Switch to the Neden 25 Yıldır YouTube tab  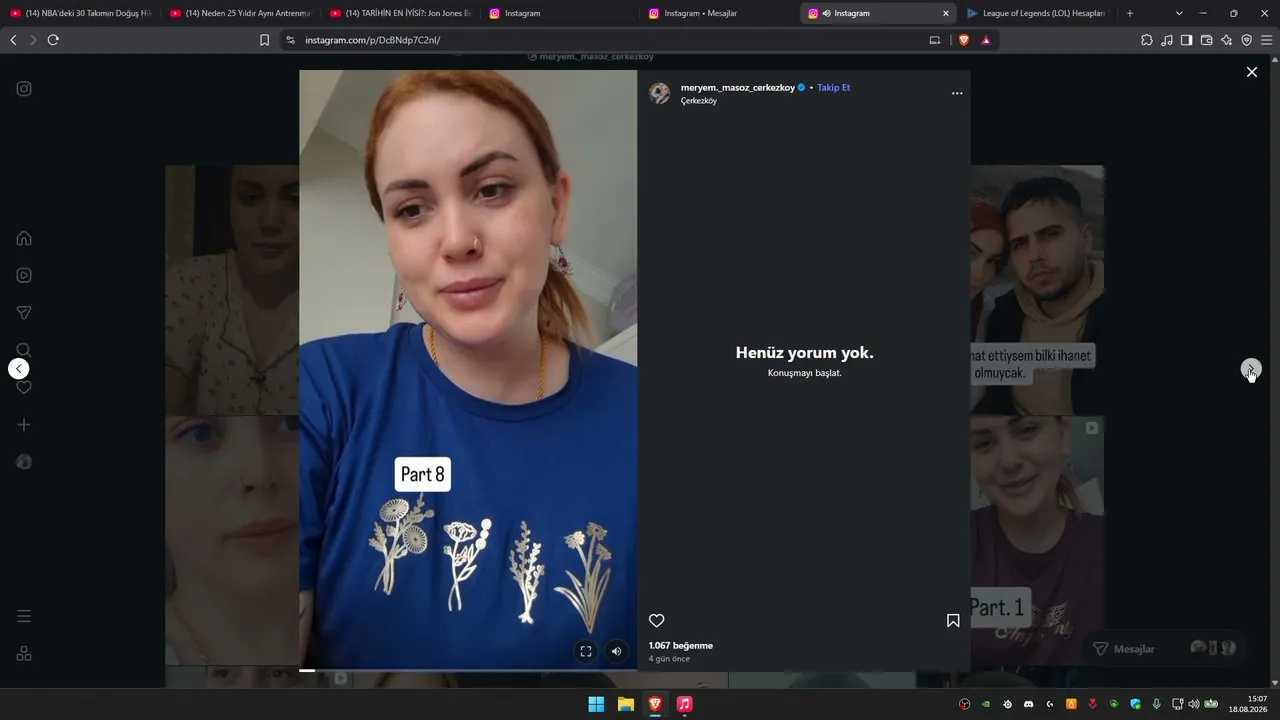(x=240, y=13)
